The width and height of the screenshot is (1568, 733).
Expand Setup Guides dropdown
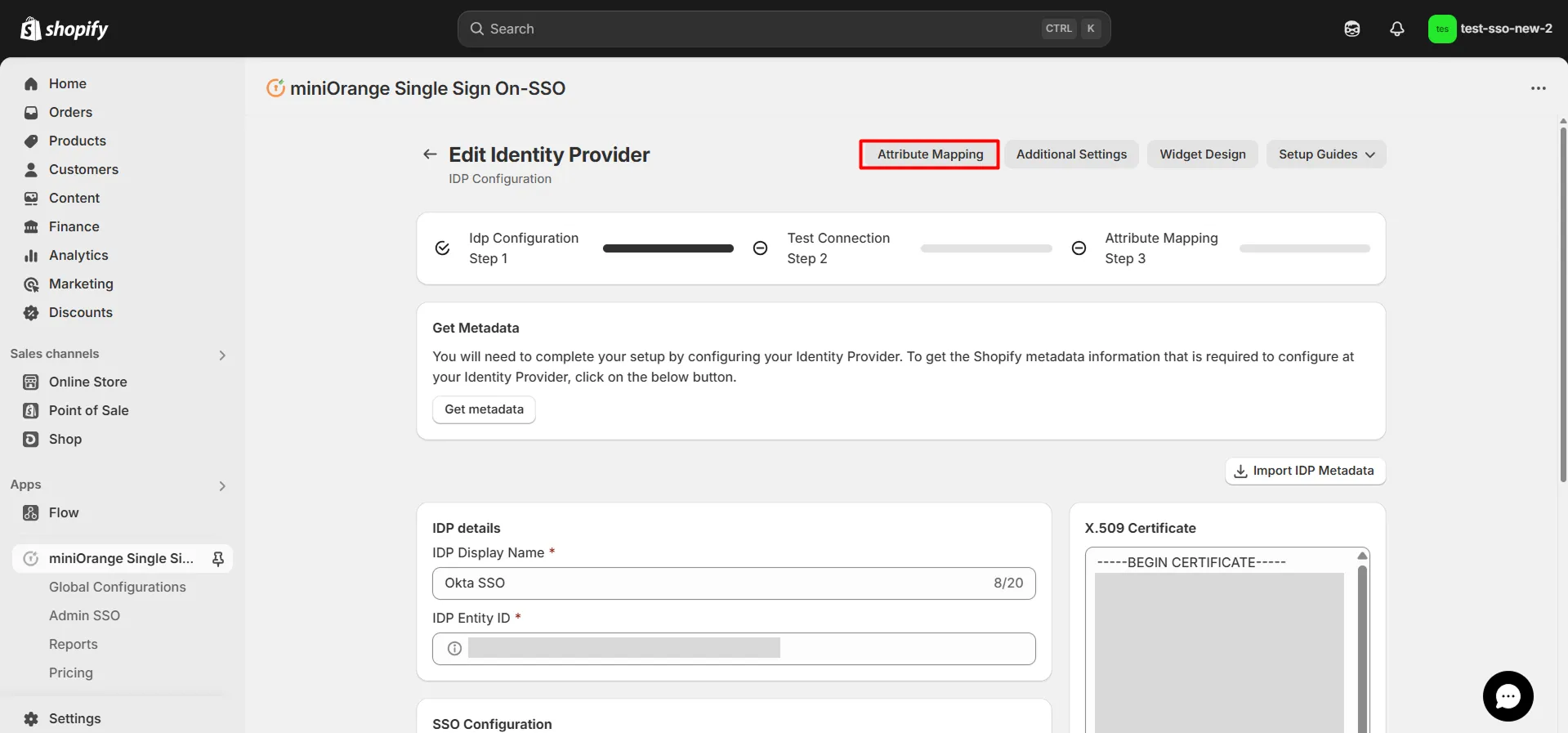coord(1326,154)
